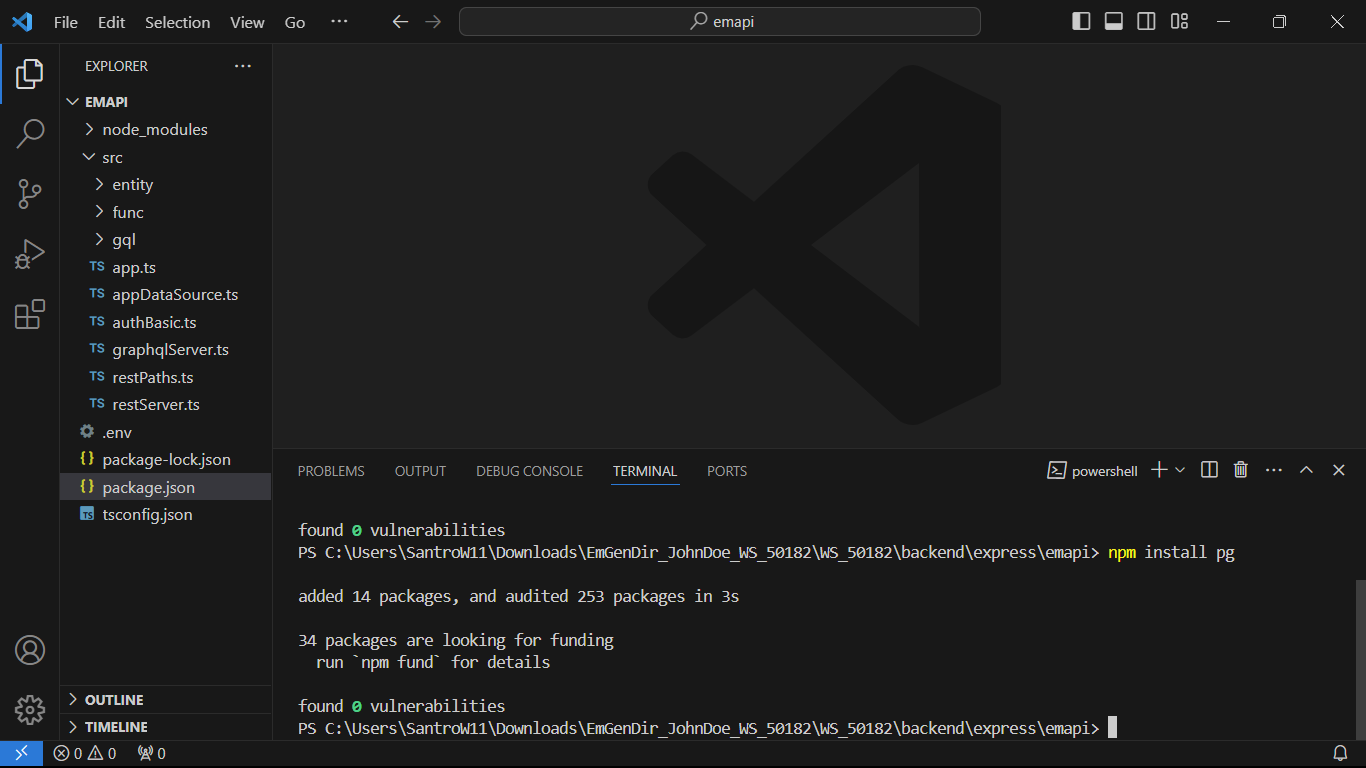Open the Run and Debug view
This screenshot has height=768, width=1366.
pyautogui.click(x=30, y=254)
